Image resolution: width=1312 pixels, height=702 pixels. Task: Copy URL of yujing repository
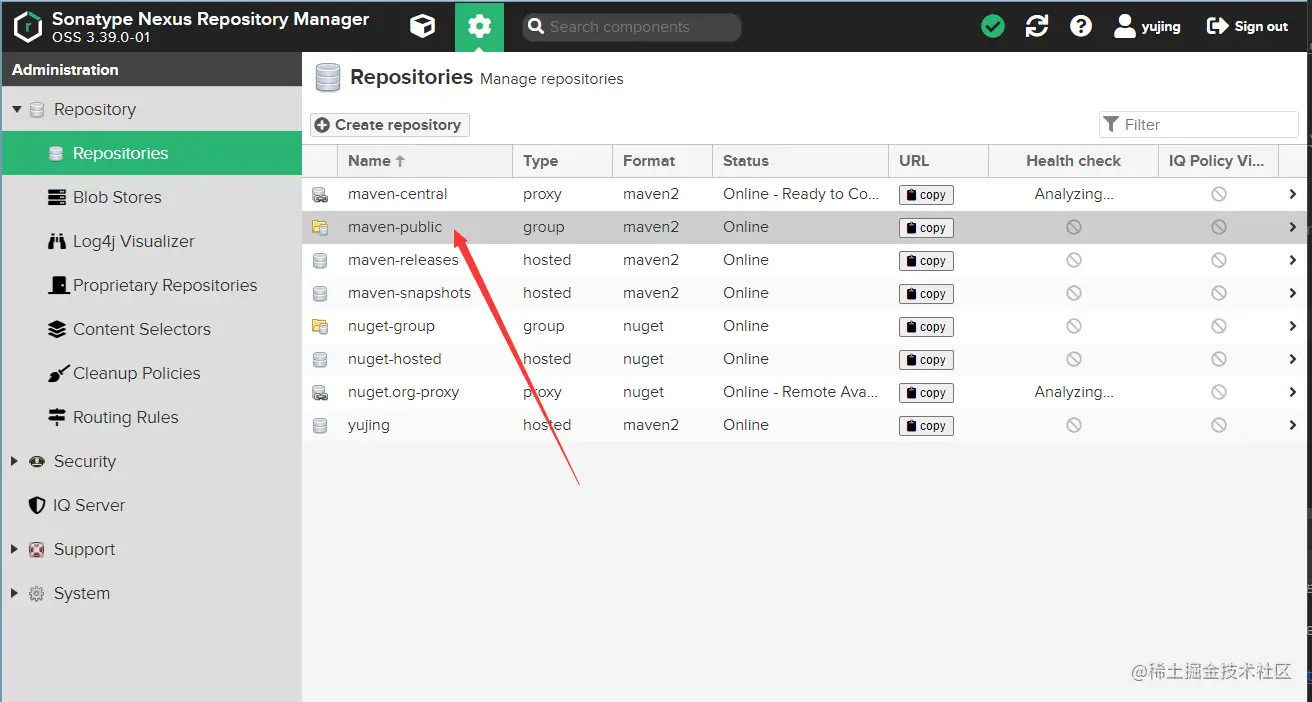point(926,426)
